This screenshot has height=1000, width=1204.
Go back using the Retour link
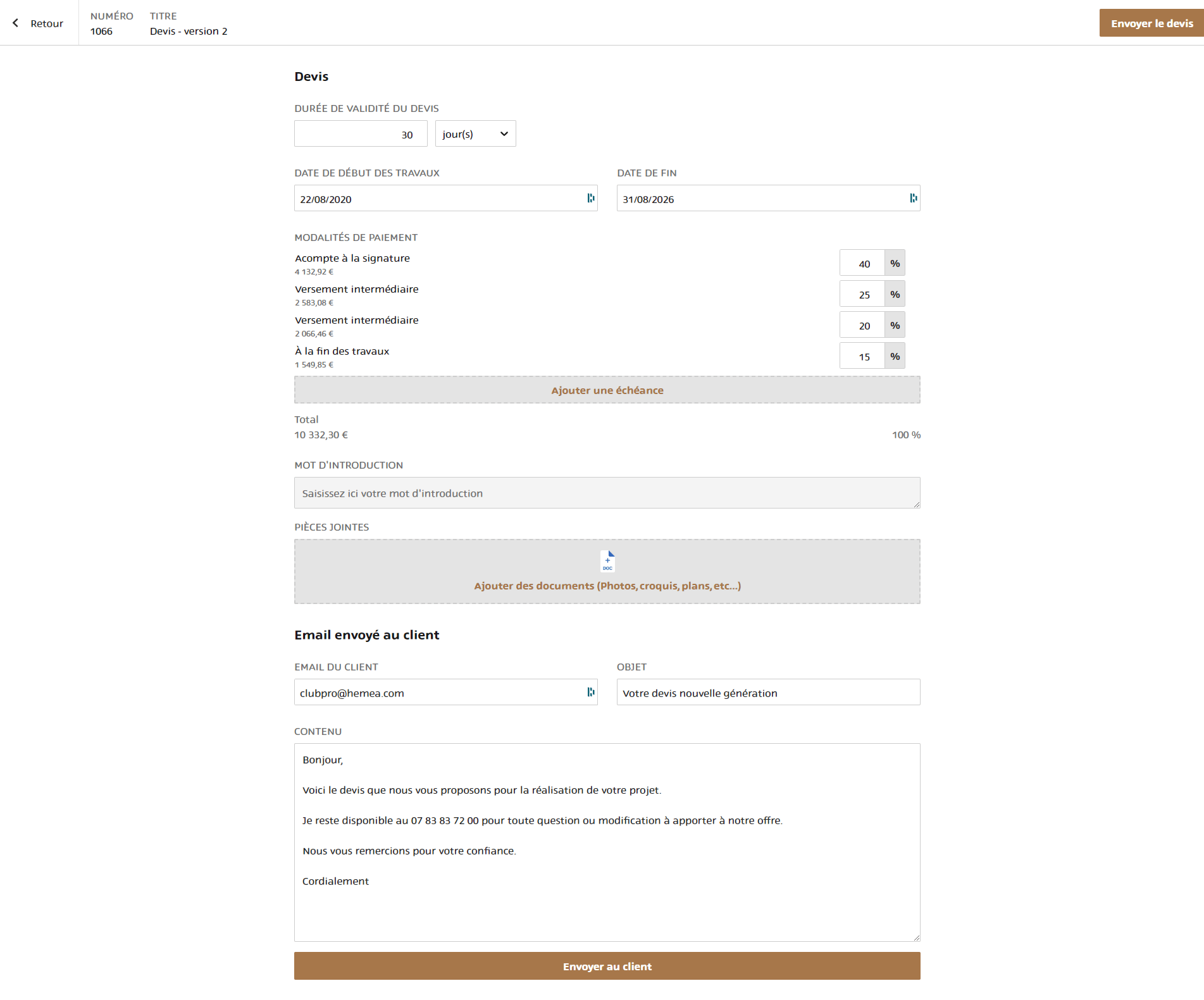(x=47, y=23)
